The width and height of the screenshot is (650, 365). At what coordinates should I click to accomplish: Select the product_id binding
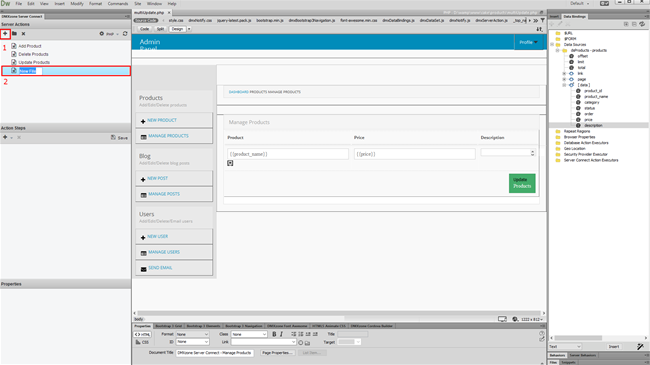click(x=593, y=91)
